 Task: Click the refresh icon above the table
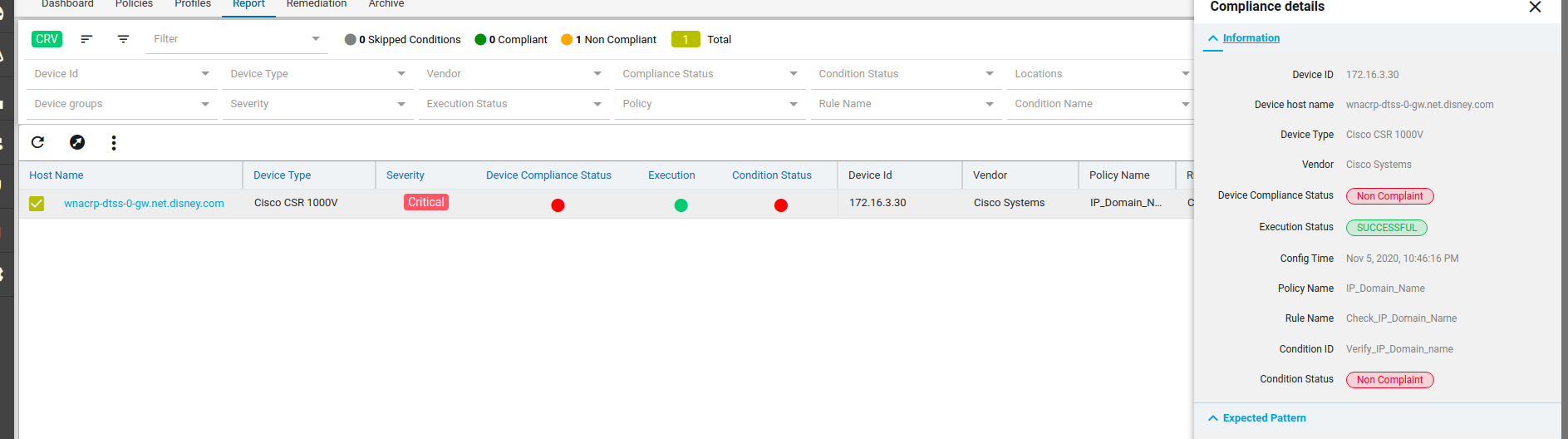pos(37,142)
